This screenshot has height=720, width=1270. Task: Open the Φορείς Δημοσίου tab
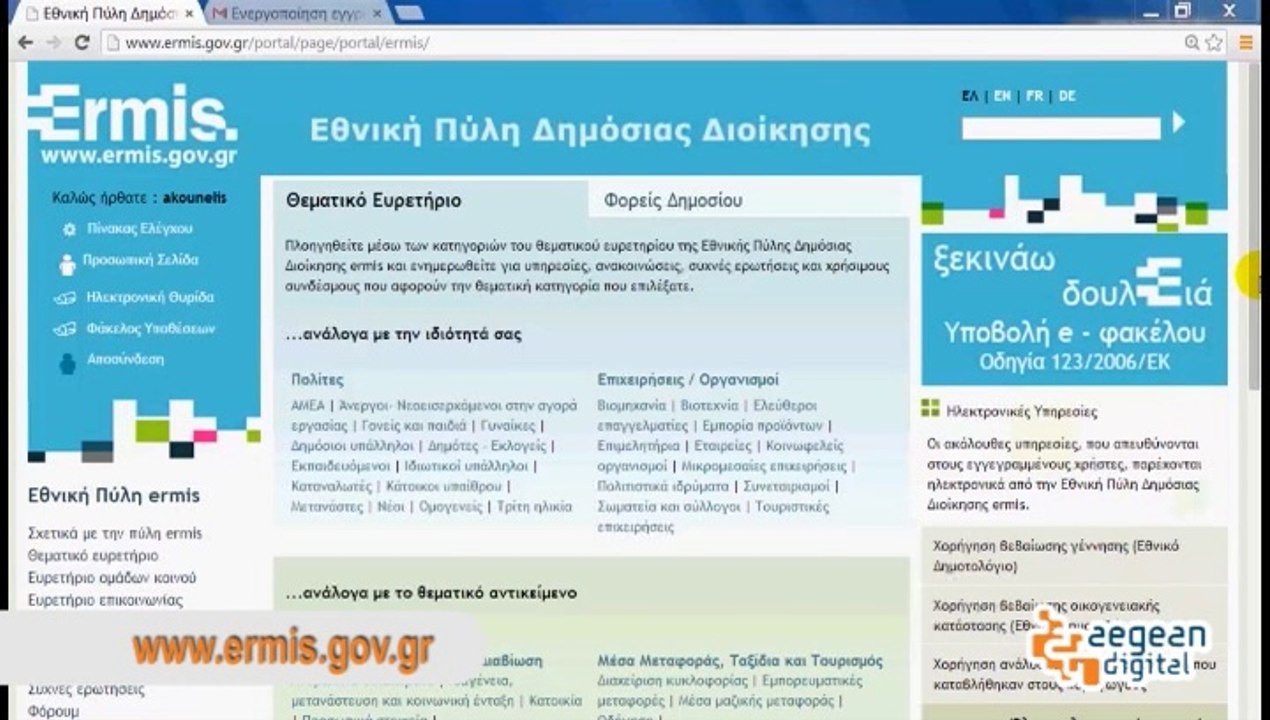tap(673, 200)
